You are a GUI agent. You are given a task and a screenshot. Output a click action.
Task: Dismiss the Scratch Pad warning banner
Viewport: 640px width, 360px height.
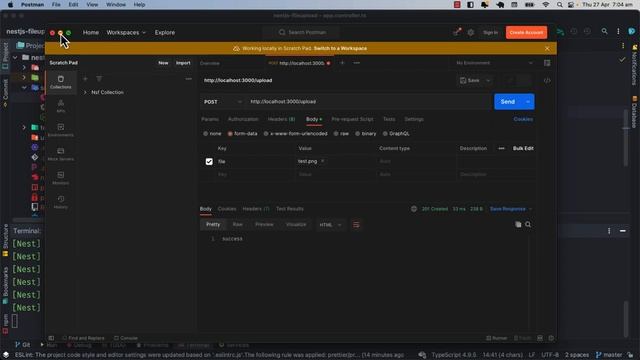[x=547, y=48]
